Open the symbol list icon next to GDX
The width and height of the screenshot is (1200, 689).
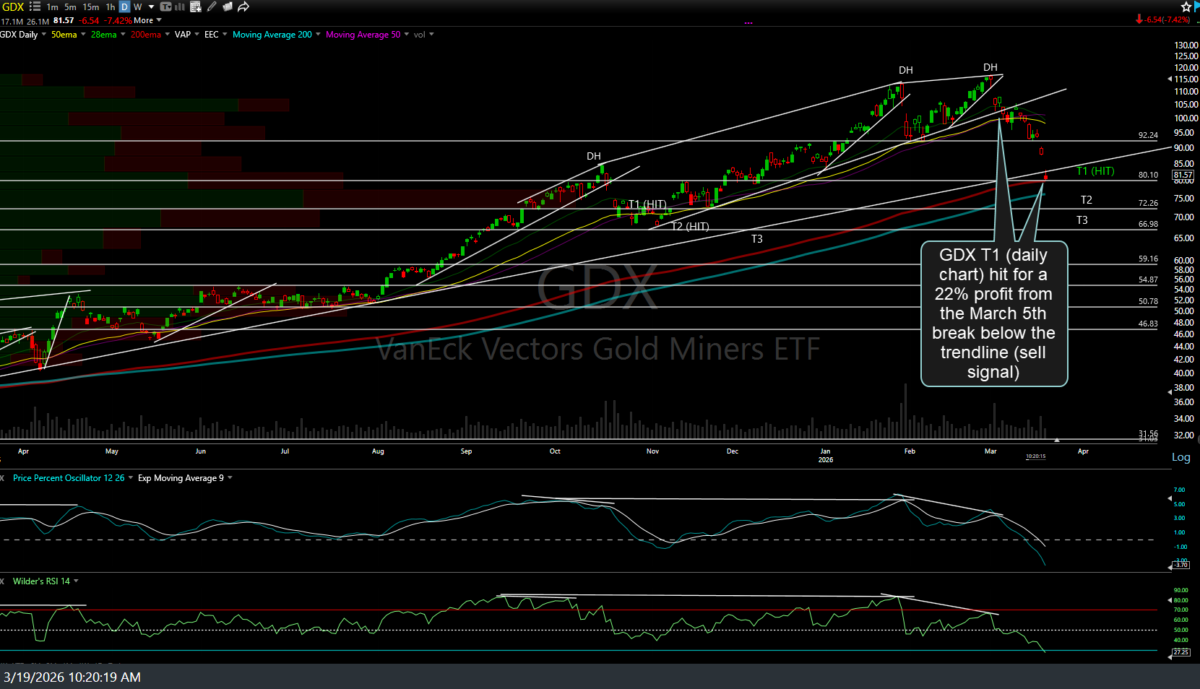click(x=35, y=7)
